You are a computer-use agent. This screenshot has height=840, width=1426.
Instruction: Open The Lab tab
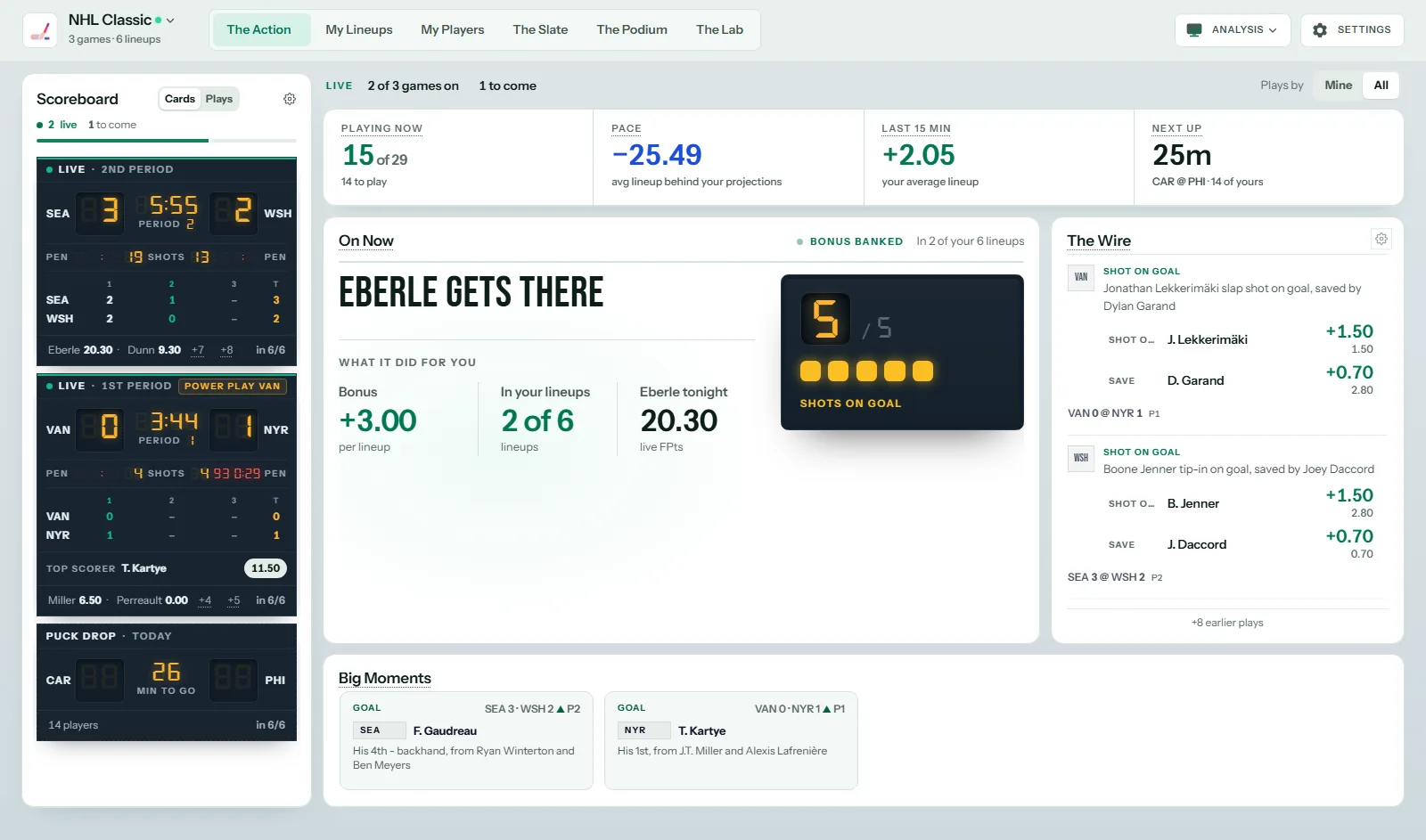pyautogui.click(x=719, y=29)
